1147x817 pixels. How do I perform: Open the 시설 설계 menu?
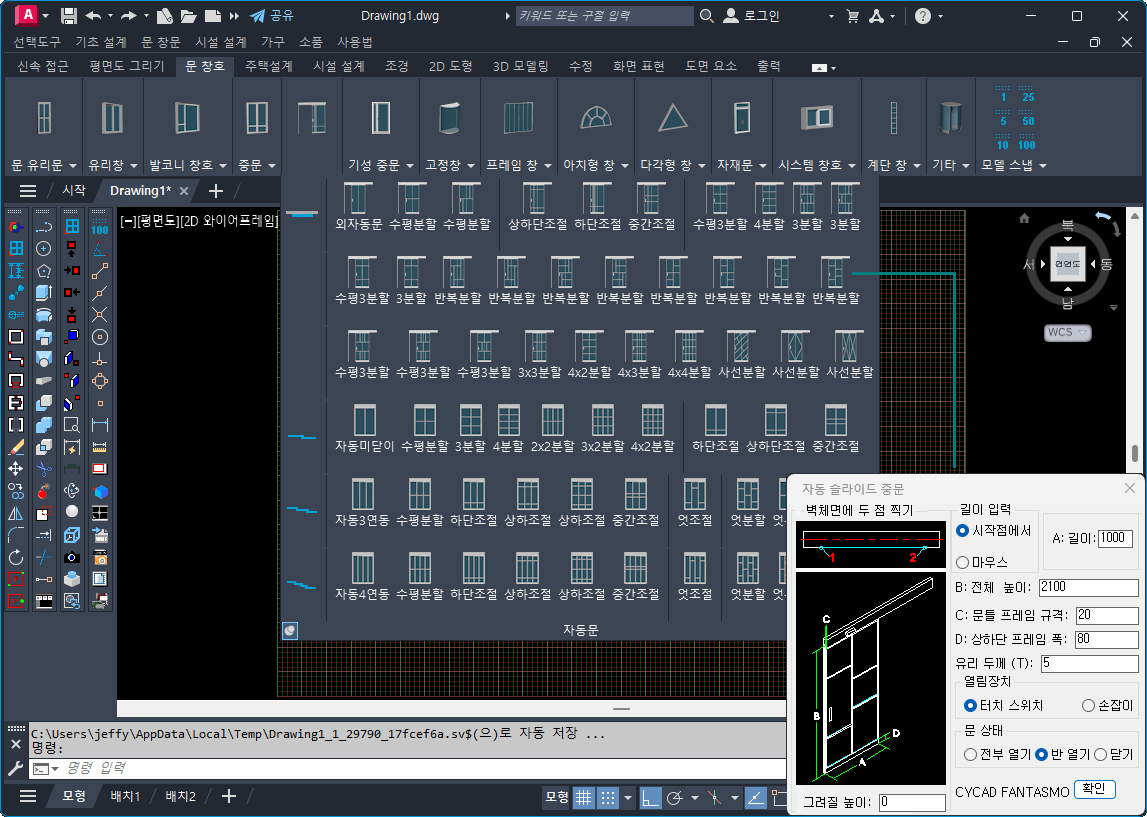[x=220, y=42]
